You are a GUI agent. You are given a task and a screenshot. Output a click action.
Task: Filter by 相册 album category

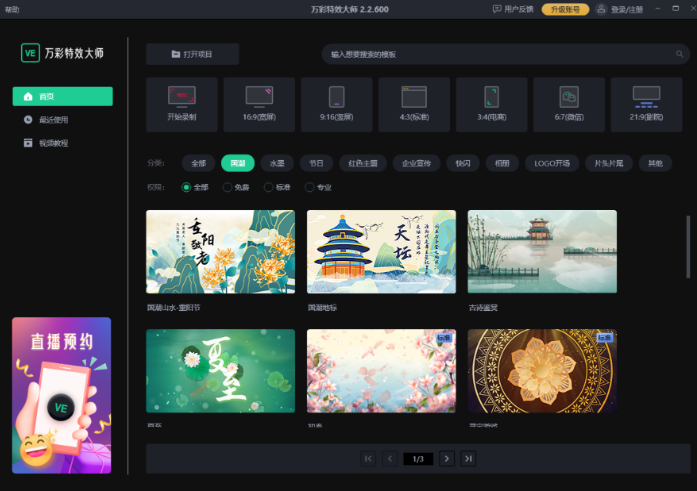coord(502,163)
